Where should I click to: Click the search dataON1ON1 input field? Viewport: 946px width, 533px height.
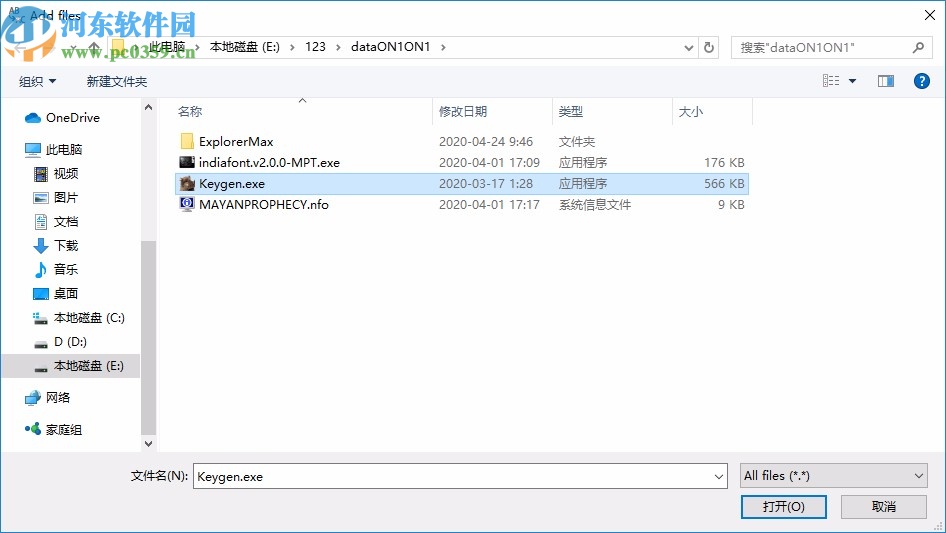coord(821,48)
